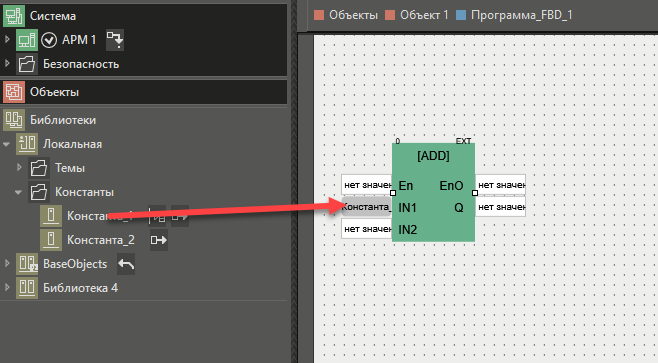658x363 pixels.
Task: Expand the Темы folder
Action: pos(19,167)
